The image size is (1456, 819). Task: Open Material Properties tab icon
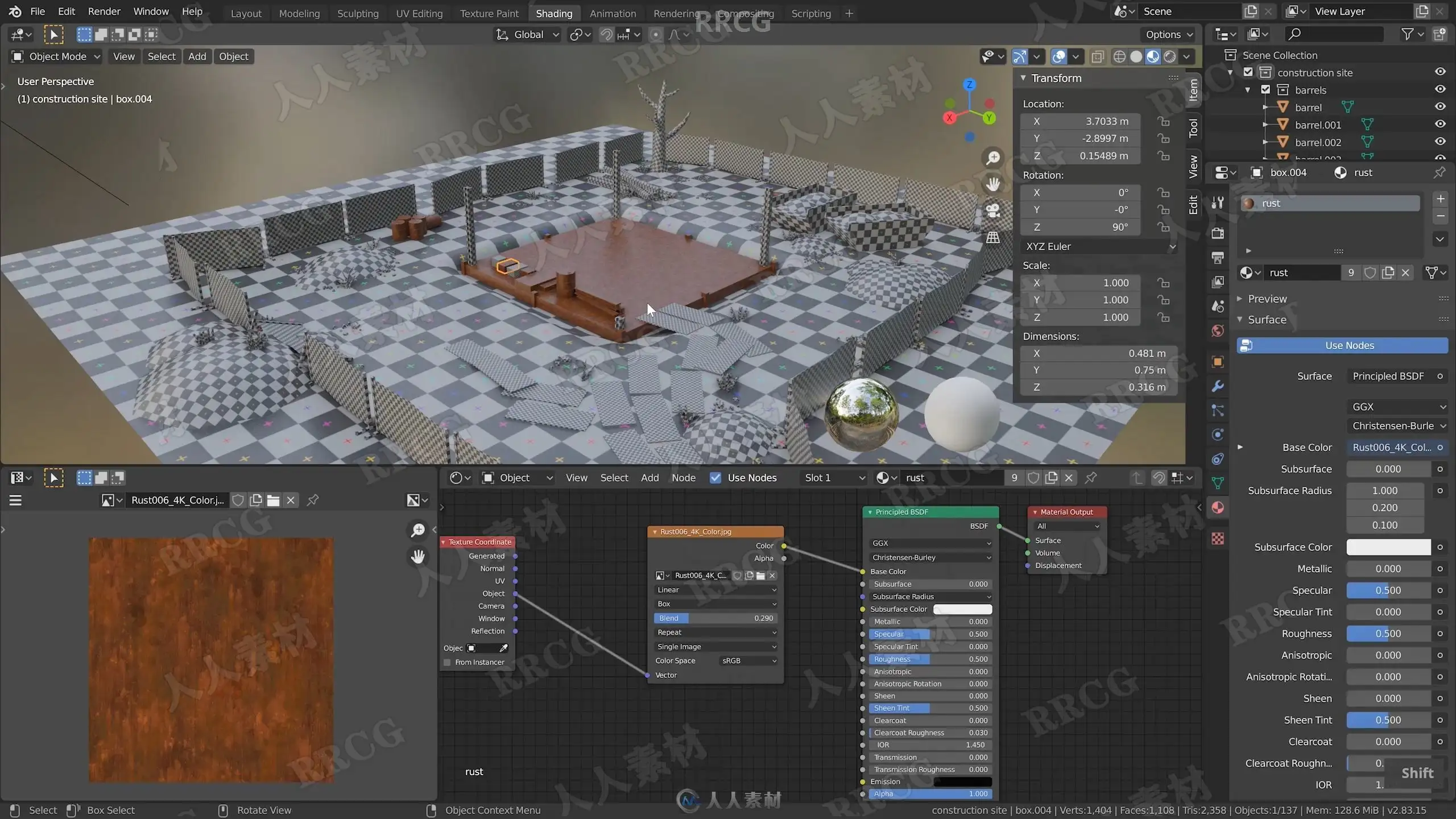coord(1218,507)
